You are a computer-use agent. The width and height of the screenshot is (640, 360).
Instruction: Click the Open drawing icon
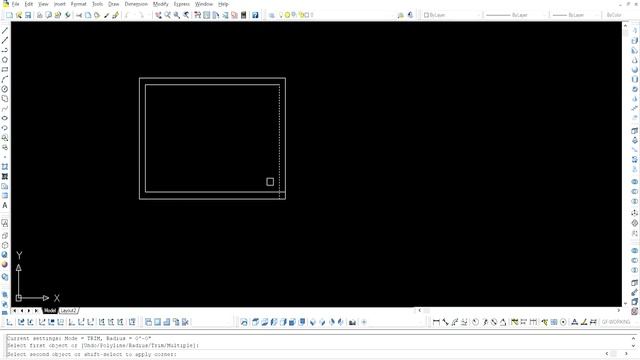(x=19, y=15)
